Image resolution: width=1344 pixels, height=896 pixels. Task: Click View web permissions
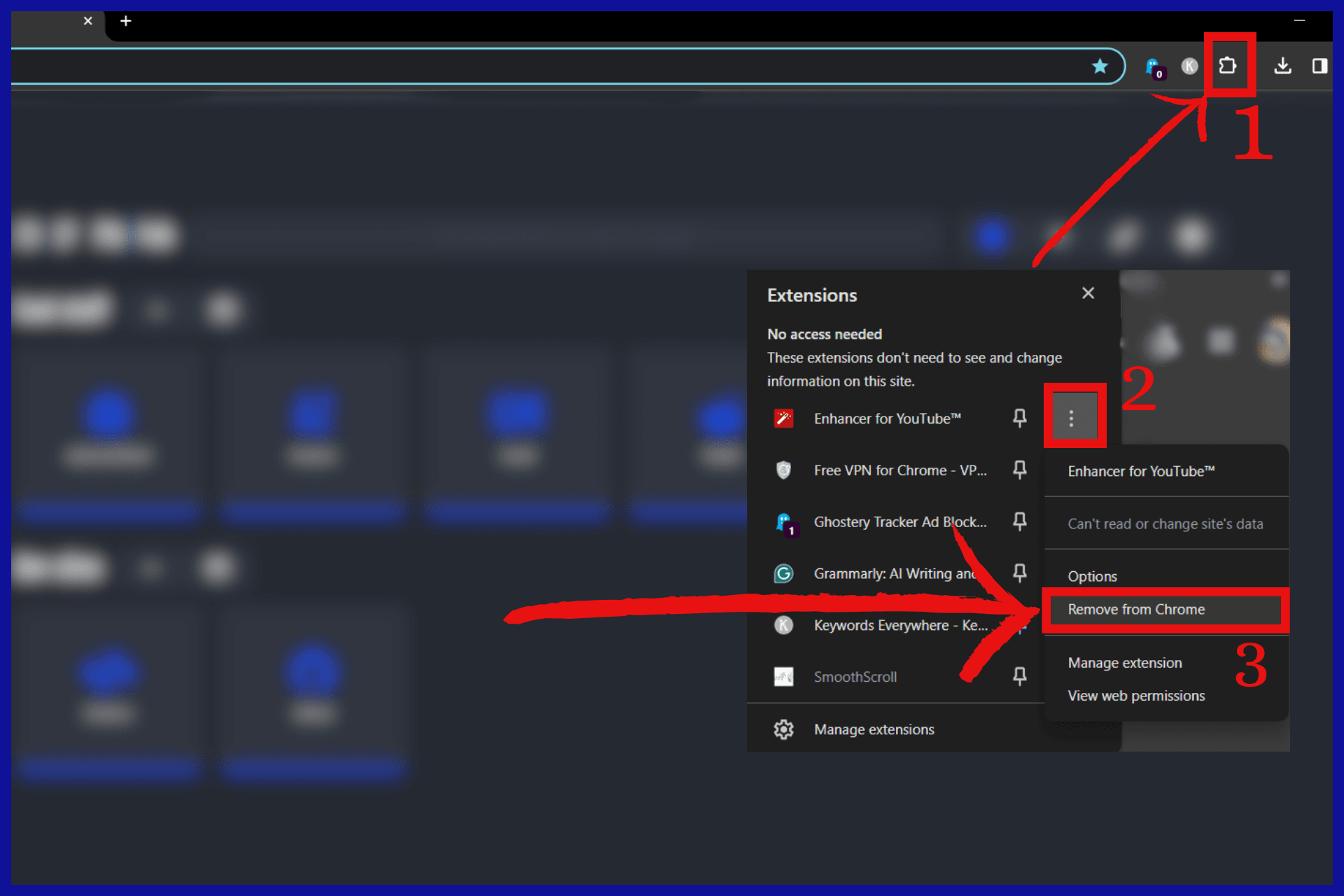point(1135,695)
